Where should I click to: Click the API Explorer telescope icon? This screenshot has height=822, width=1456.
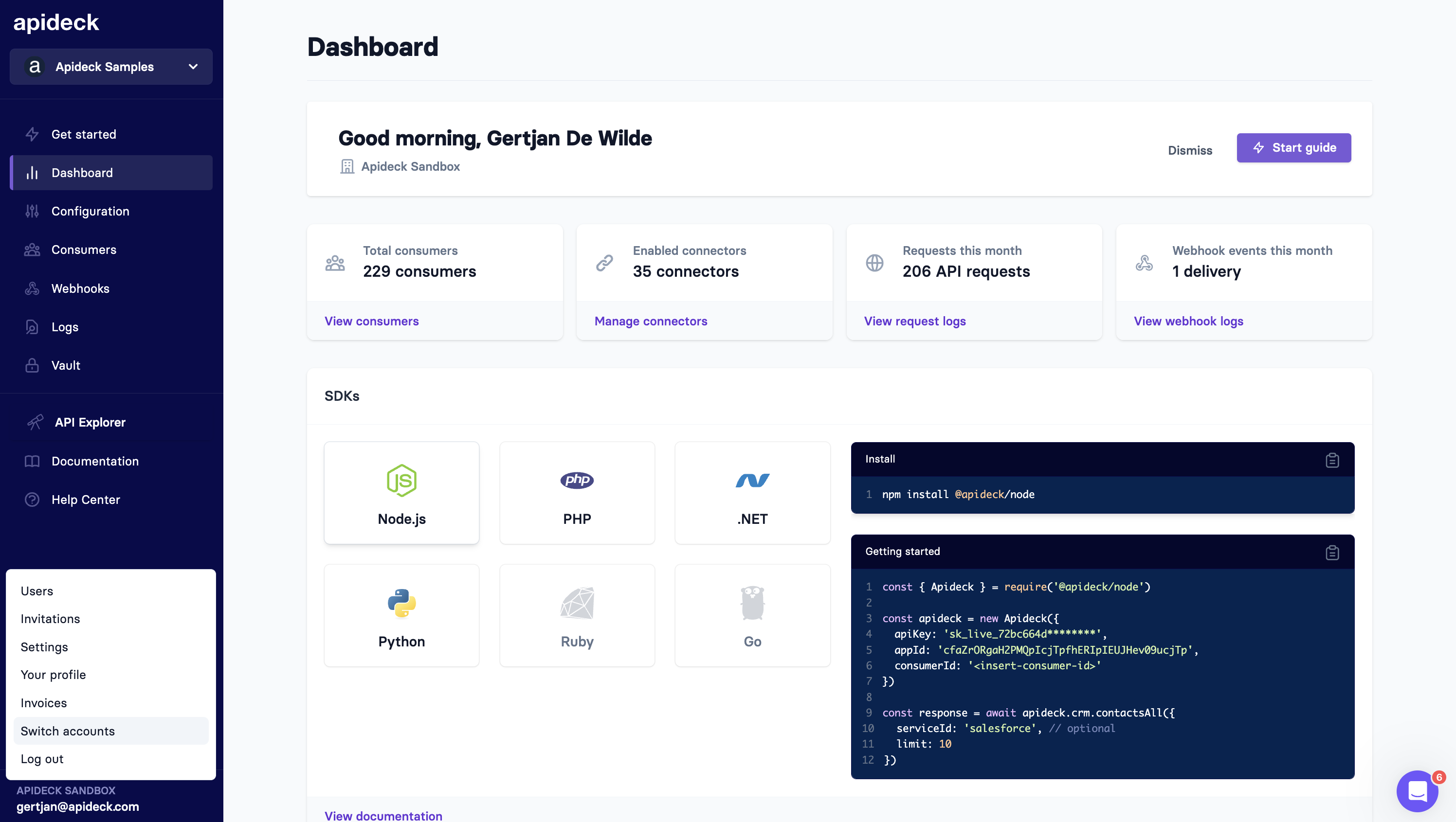pos(35,422)
